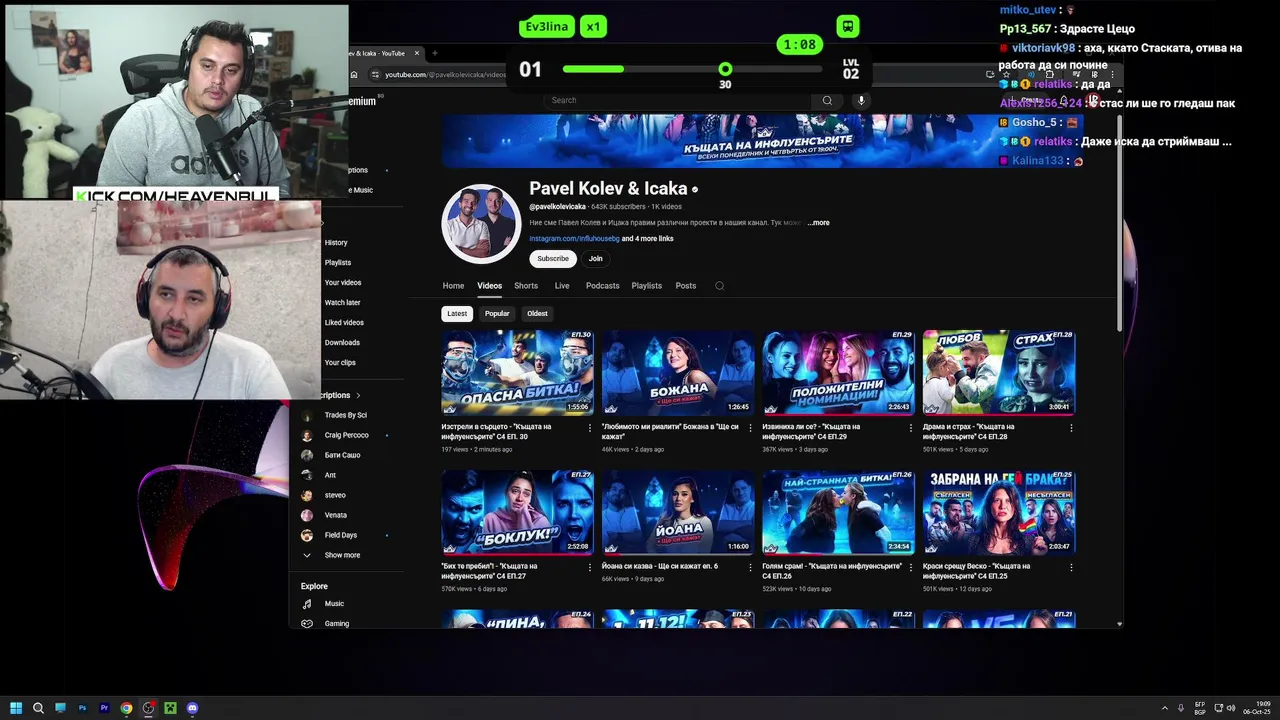The height and width of the screenshot is (720, 1280).
Task: Open the instagram.com/influhousebg link
Action: [574, 239]
